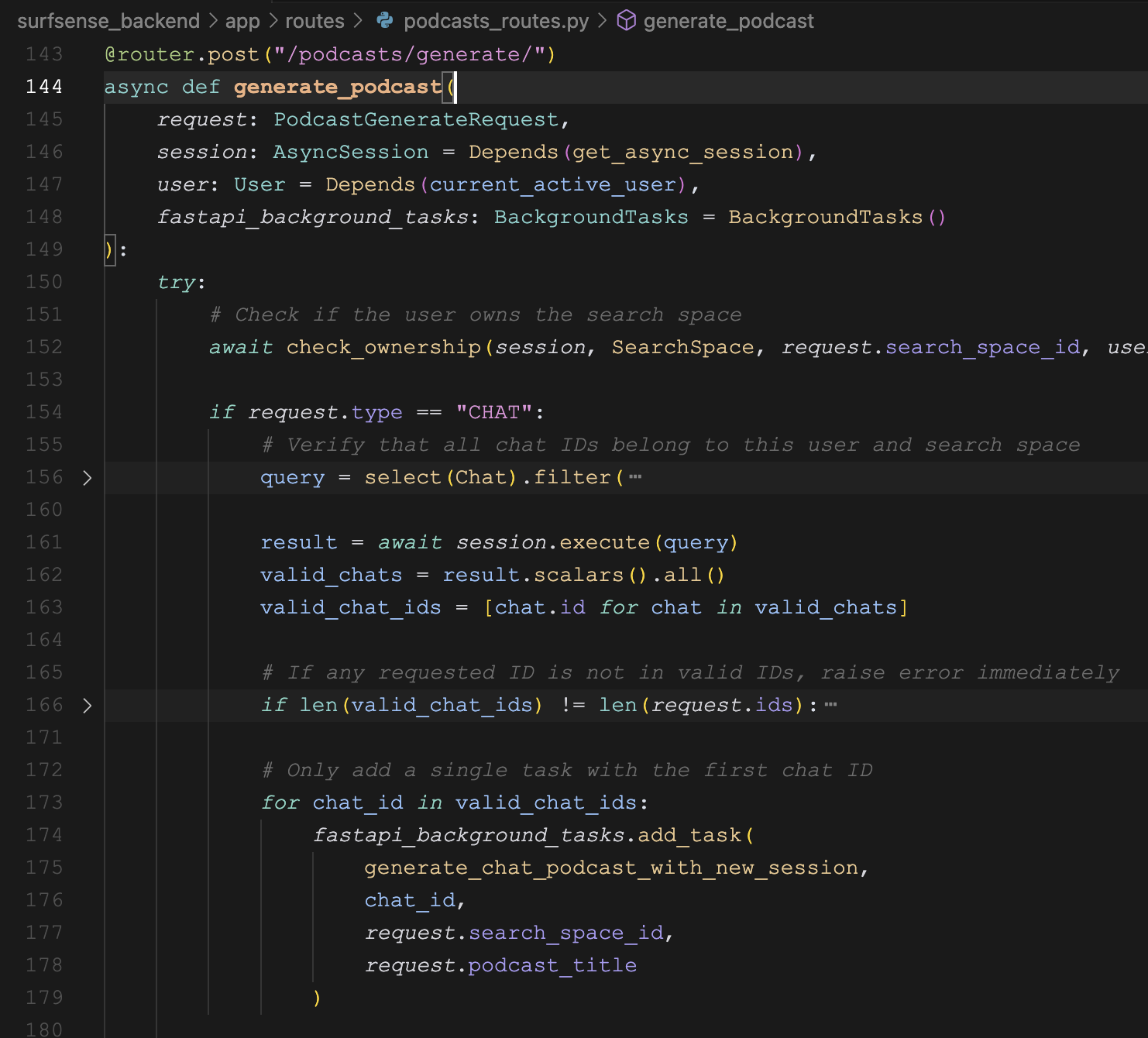This screenshot has height=1038, width=1148.
Task: Click fastapi_background_tasks parameter on line 148
Action: 313,217
